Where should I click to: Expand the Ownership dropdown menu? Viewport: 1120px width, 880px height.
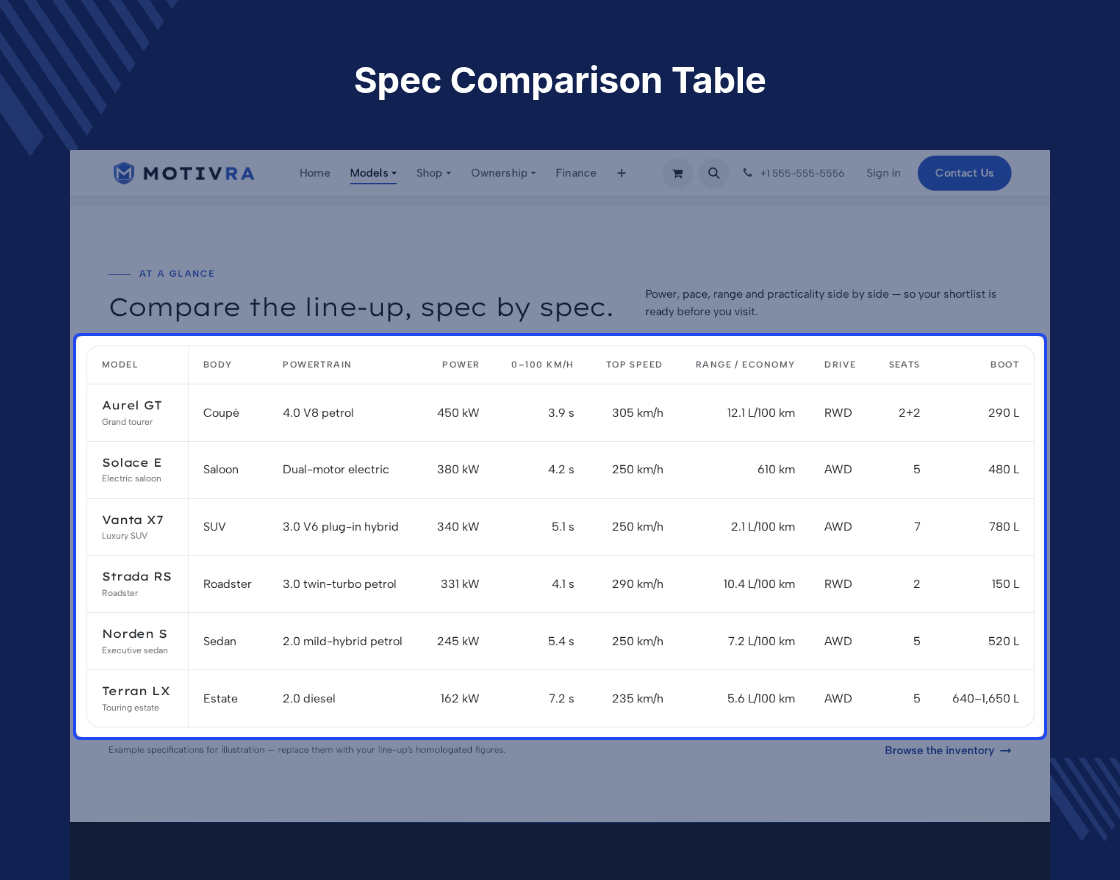click(x=503, y=173)
